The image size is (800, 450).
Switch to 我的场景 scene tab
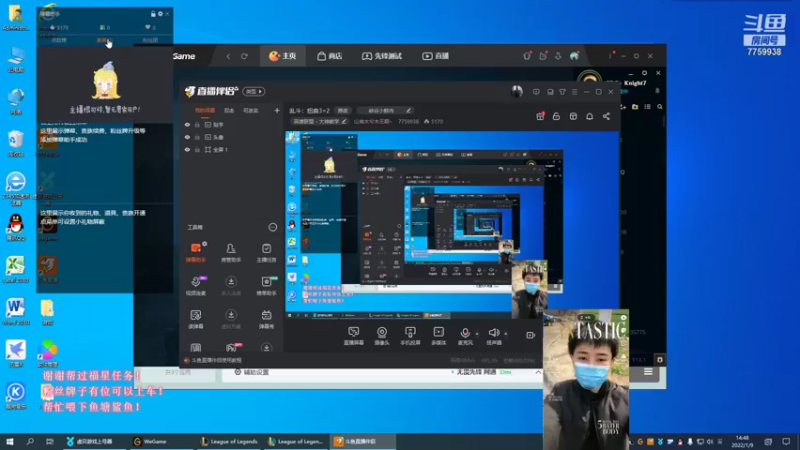pyautogui.click(x=205, y=110)
